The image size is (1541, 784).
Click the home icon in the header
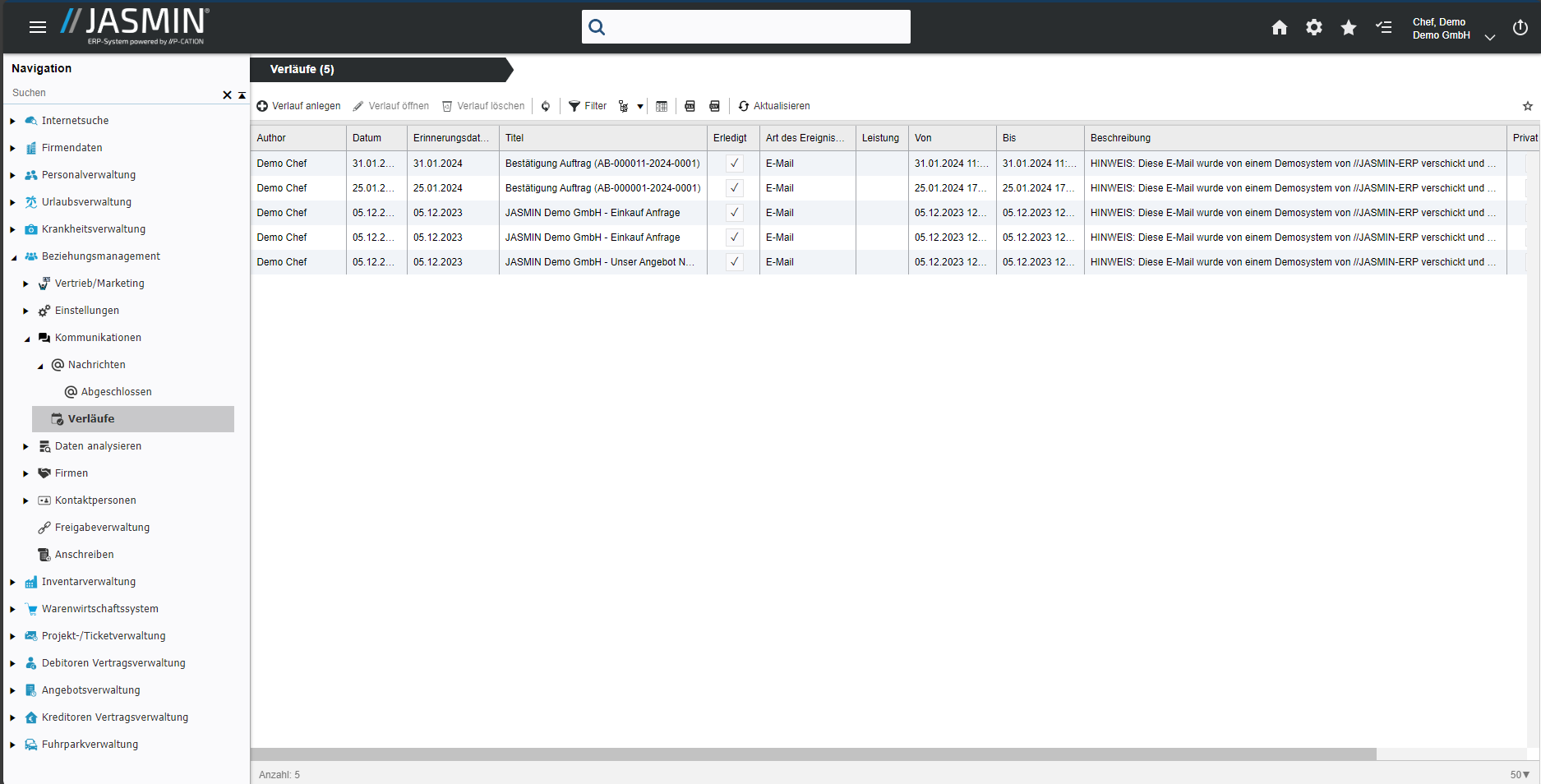[1279, 28]
